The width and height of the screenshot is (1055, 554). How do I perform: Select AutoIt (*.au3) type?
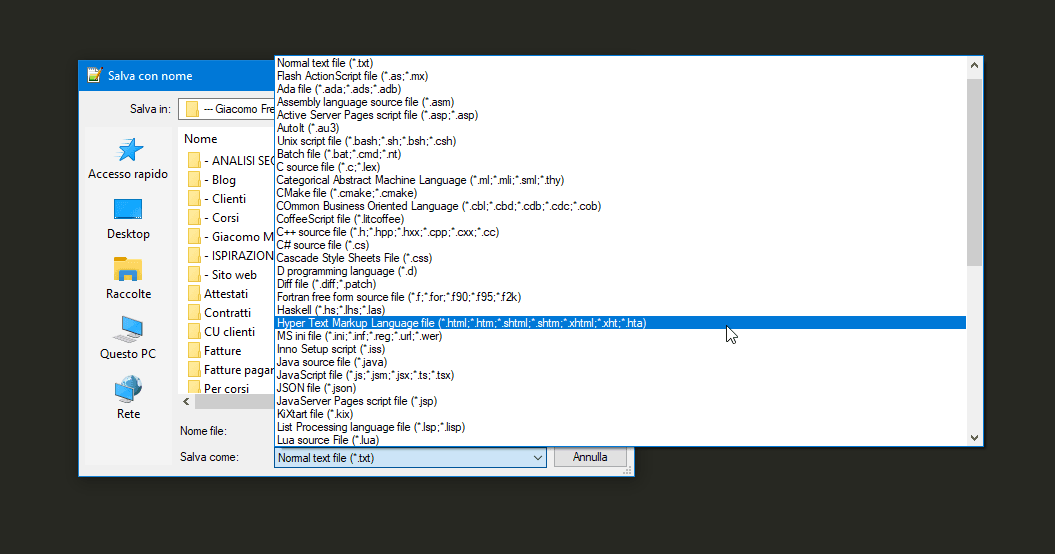click(x=620, y=128)
